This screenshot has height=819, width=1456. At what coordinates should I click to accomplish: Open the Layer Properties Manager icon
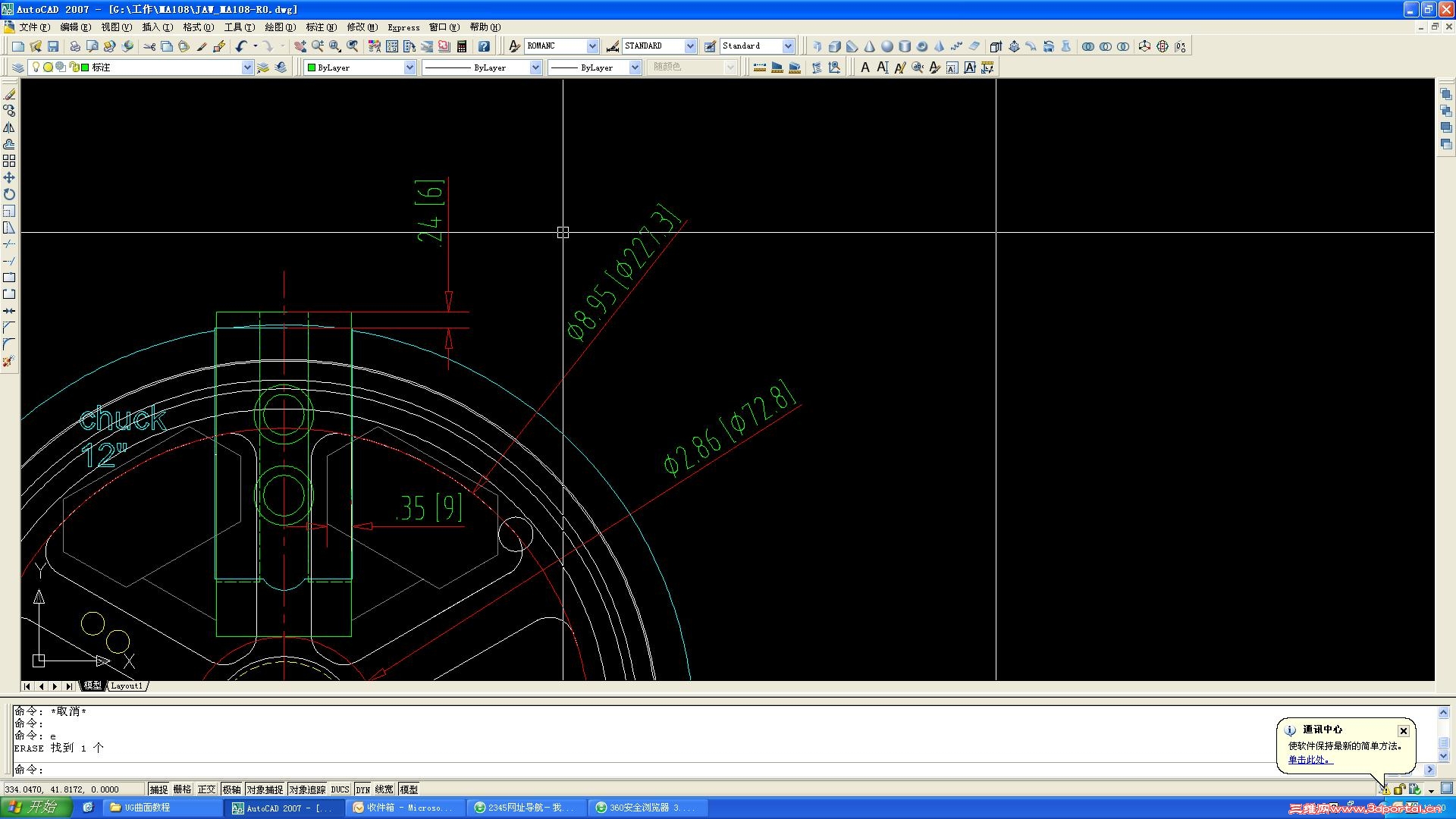(x=17, y=67)
